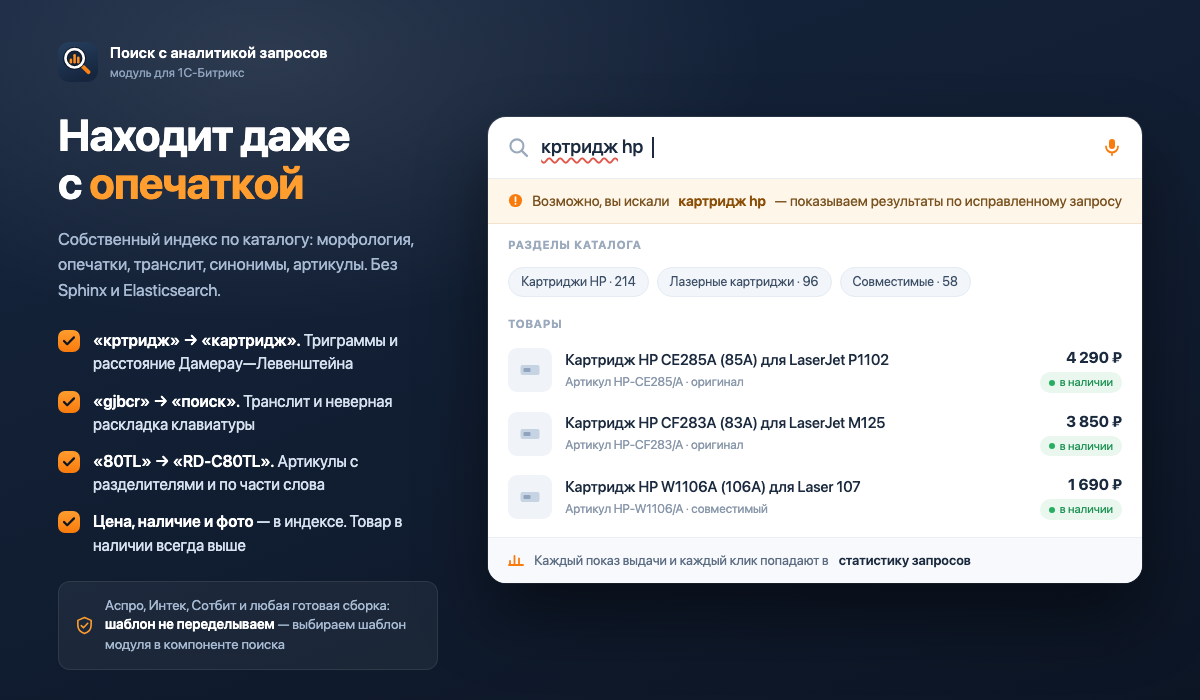Toggle checkbox next to «gjbcr» → «поиск»
Screen dimensions: 1200x700
69,402
